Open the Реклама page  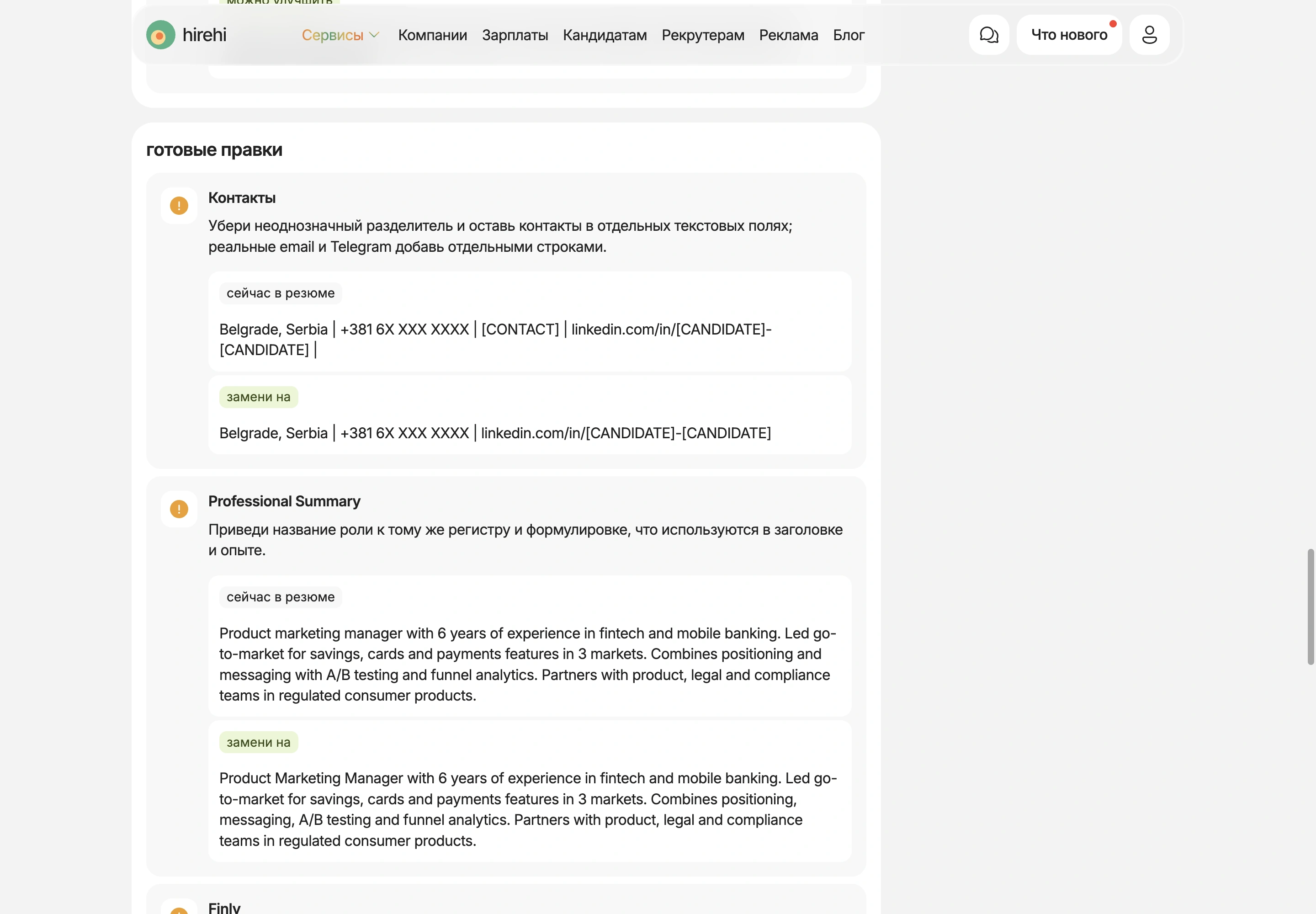pyautogui.click(x=789, y=35)
